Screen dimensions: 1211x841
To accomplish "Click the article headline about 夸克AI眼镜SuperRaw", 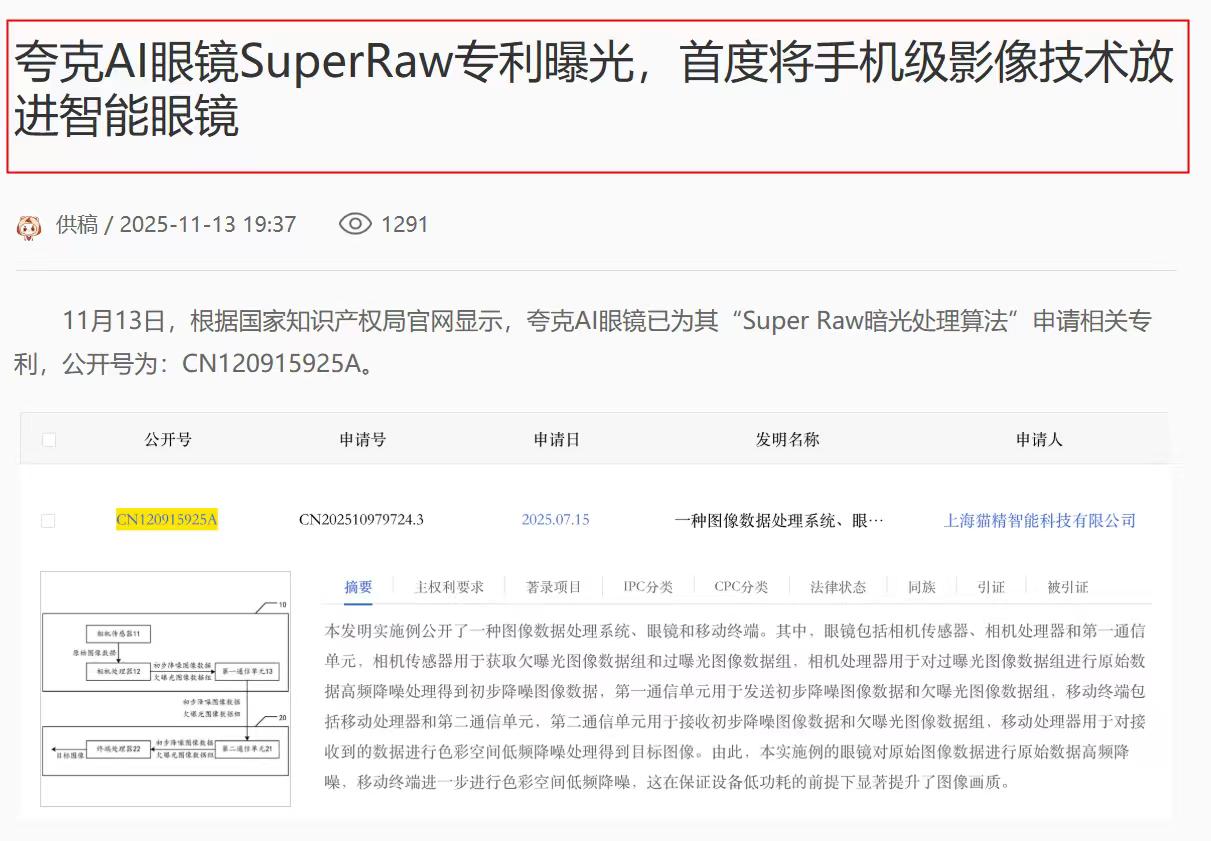I will (594, 91).
